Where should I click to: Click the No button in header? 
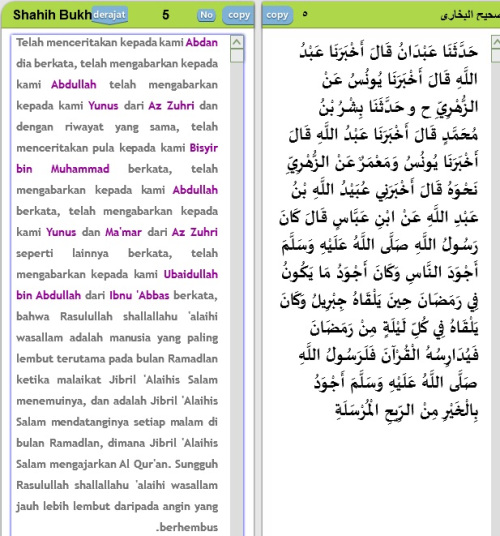206,15
